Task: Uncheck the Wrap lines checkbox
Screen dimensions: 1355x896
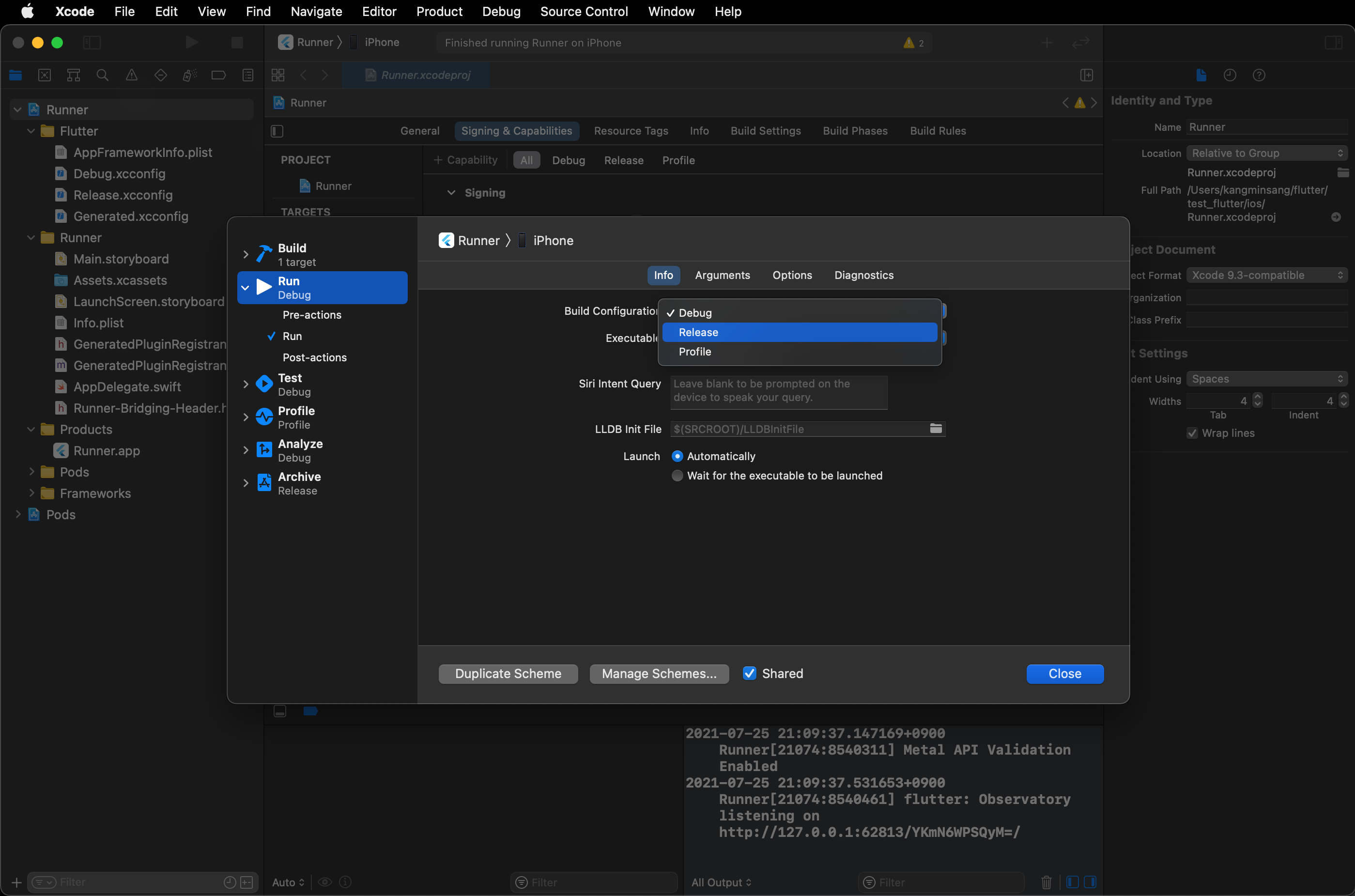Action: click(x=1192, y=433)
